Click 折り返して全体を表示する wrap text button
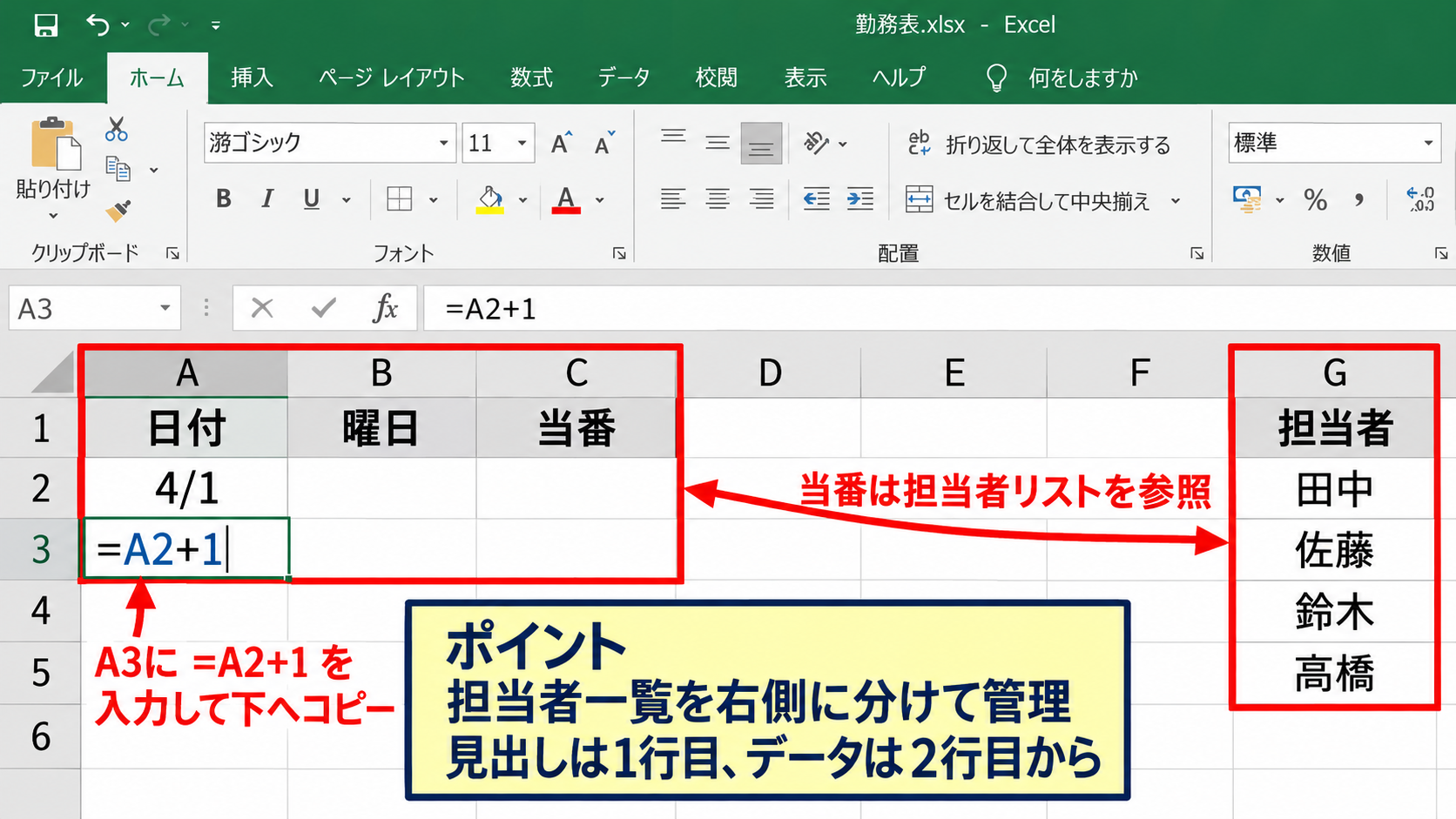The image size is (1456, 819). (1039, 144)
